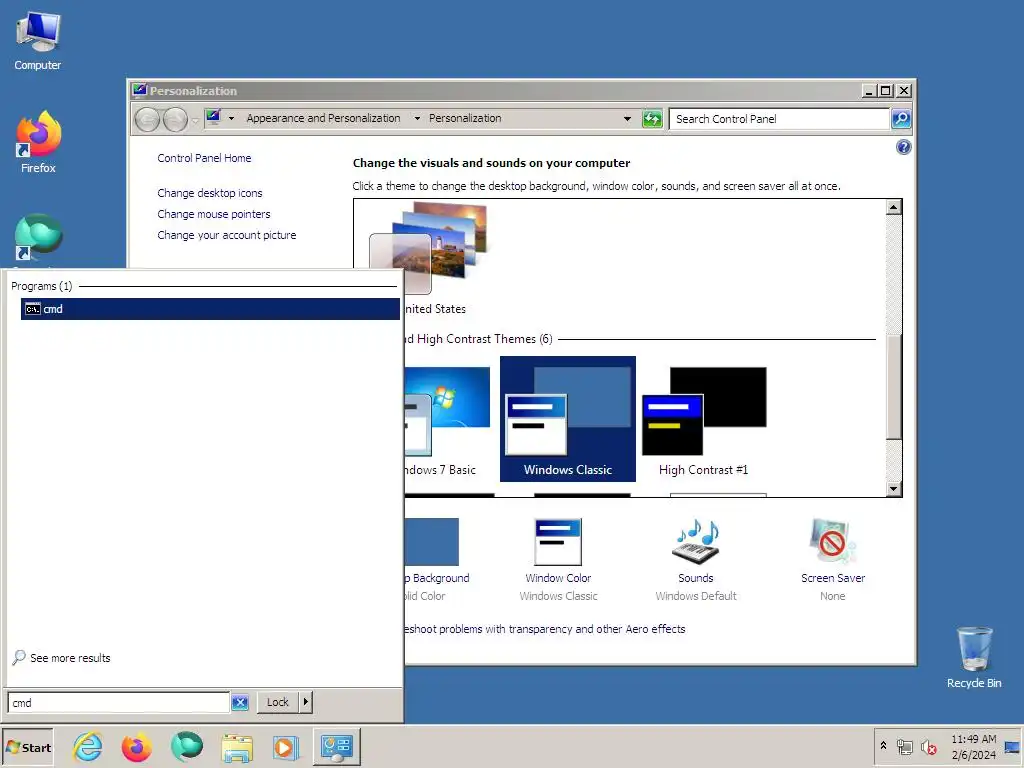Go back in the Personalization window

(148, 120)
